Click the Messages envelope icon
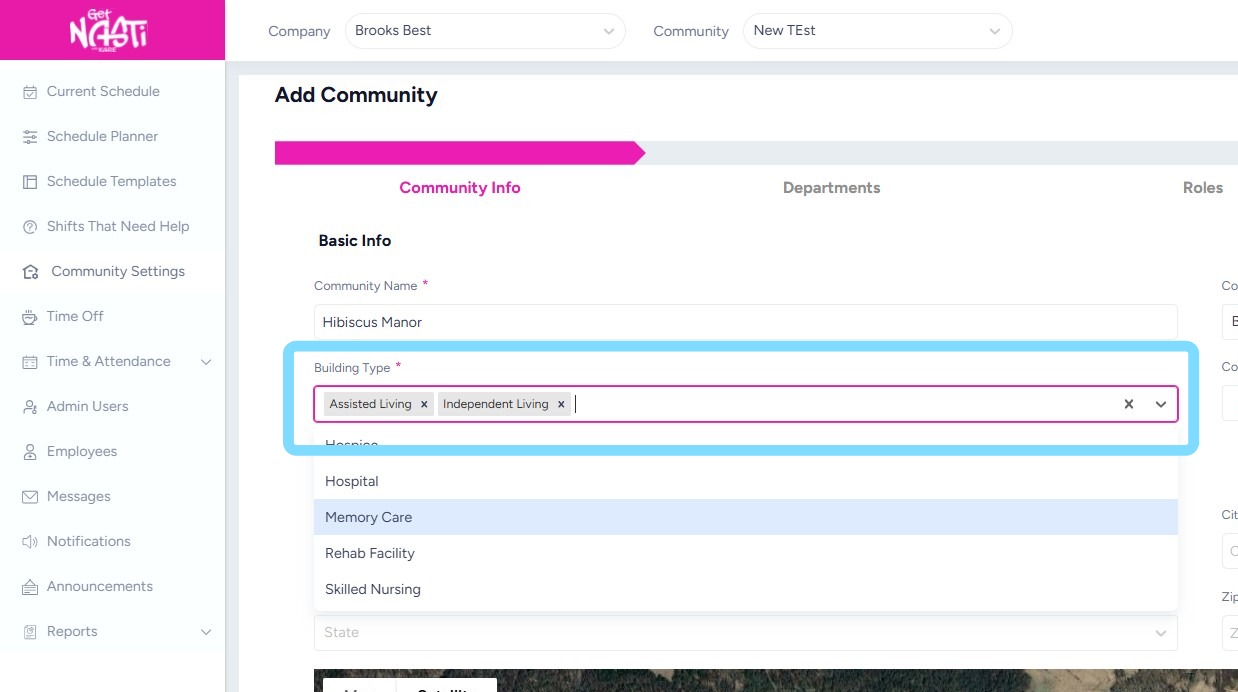This screenshot has width=1238, height=692. [30, 497]
